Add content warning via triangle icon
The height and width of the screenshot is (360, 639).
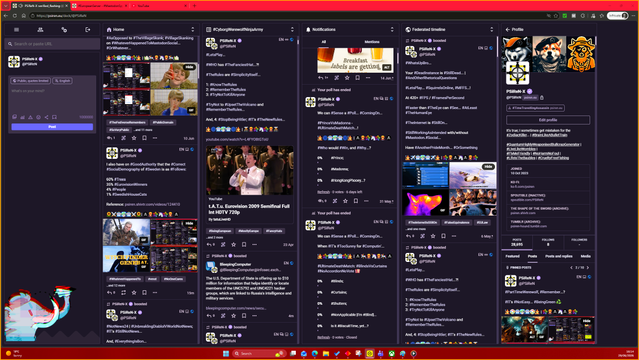point(30,117)
